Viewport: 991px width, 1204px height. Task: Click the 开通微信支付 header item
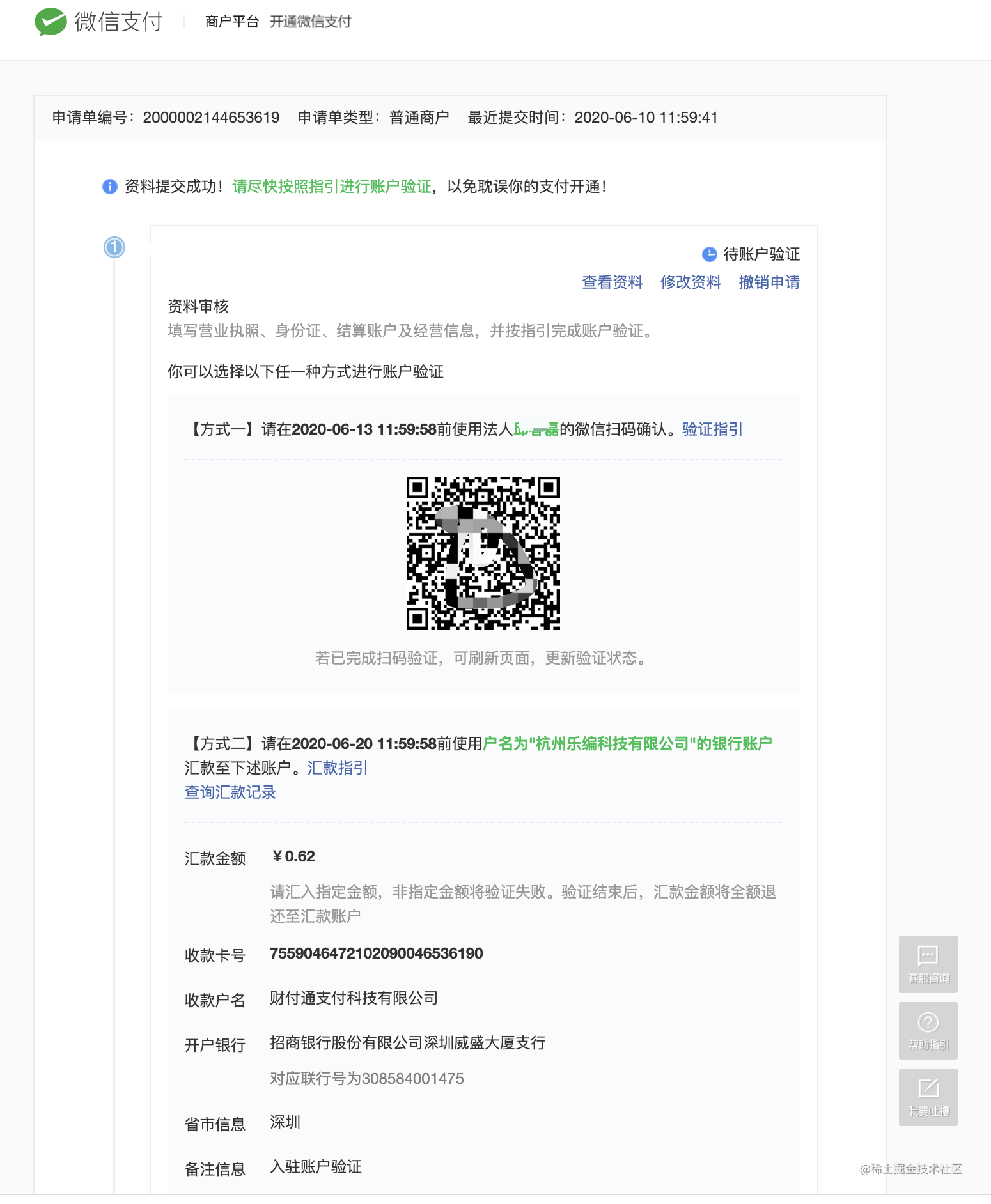[310, 22]
